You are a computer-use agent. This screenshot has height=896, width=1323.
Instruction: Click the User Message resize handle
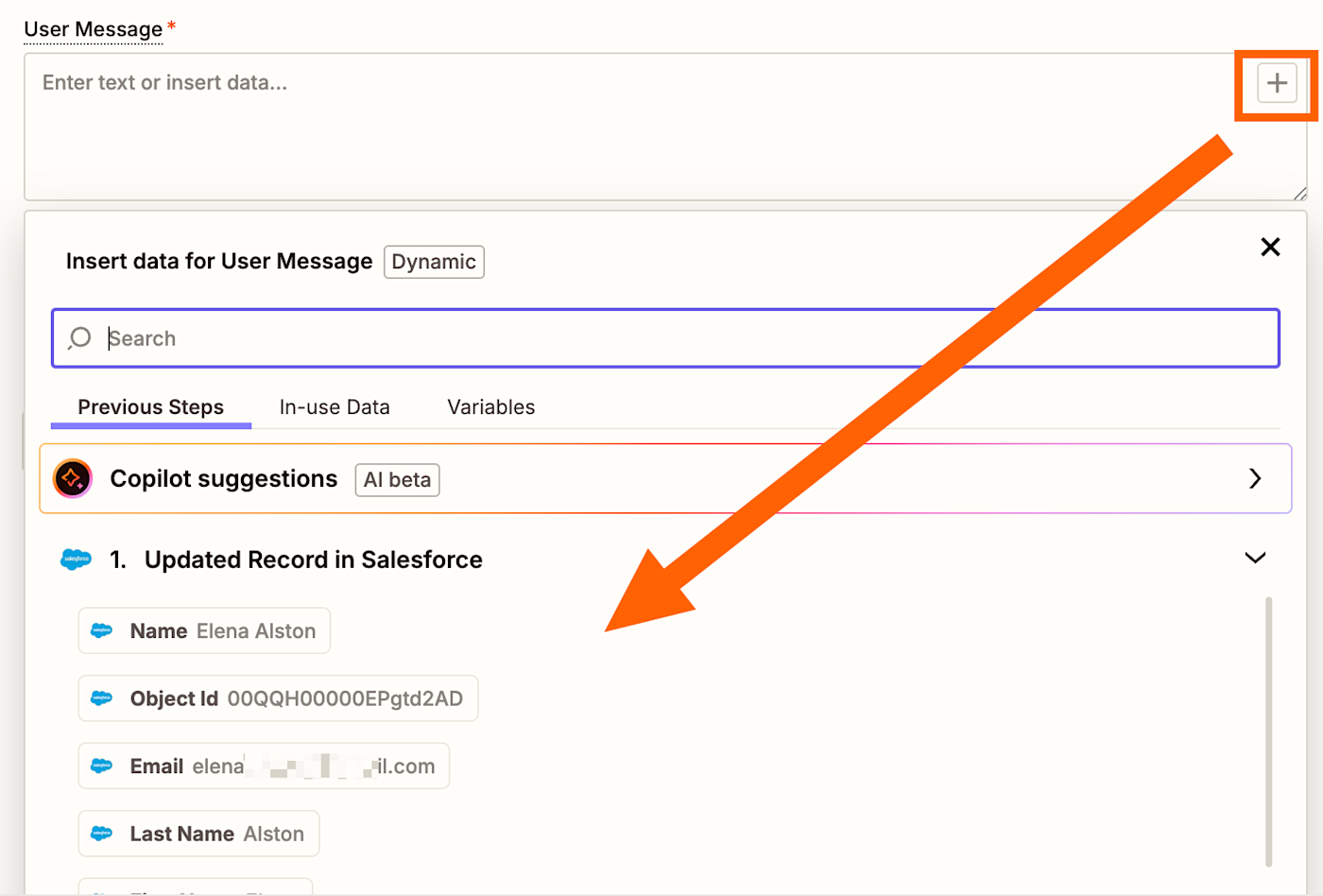[1299, 193]
